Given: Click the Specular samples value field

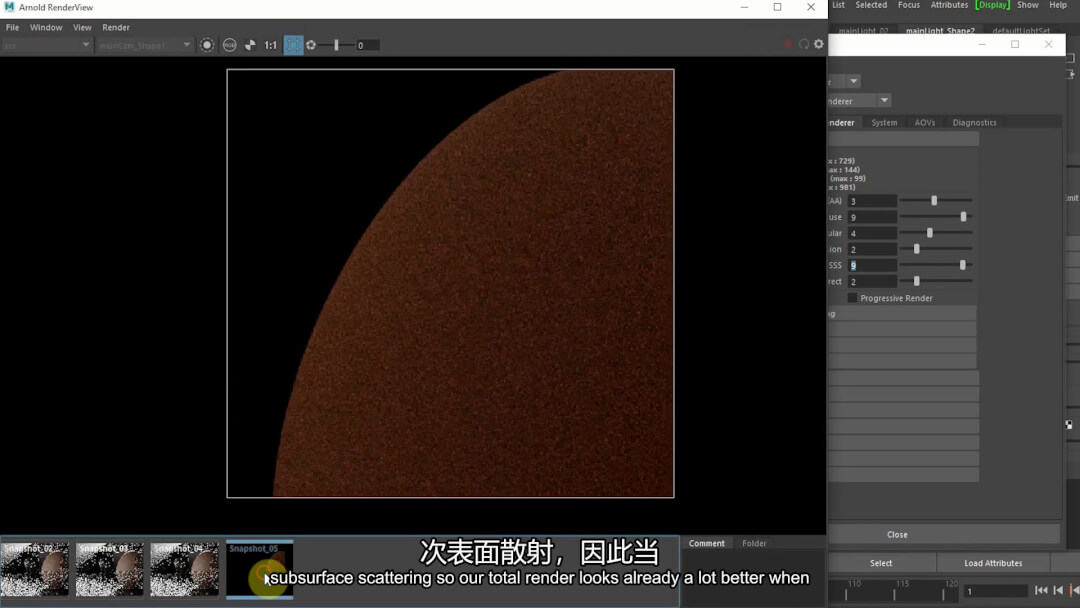Looking at the screenshot, I should tap(872, 233).
